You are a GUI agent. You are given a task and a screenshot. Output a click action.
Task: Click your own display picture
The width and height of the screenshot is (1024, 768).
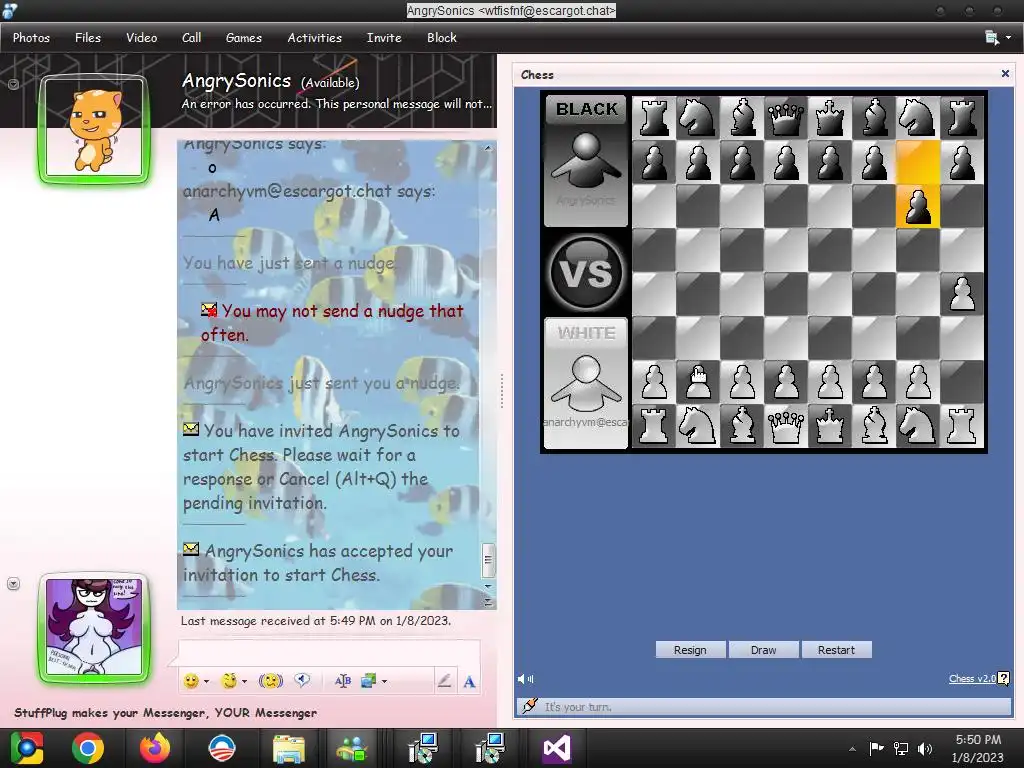[x=94, y=628]
